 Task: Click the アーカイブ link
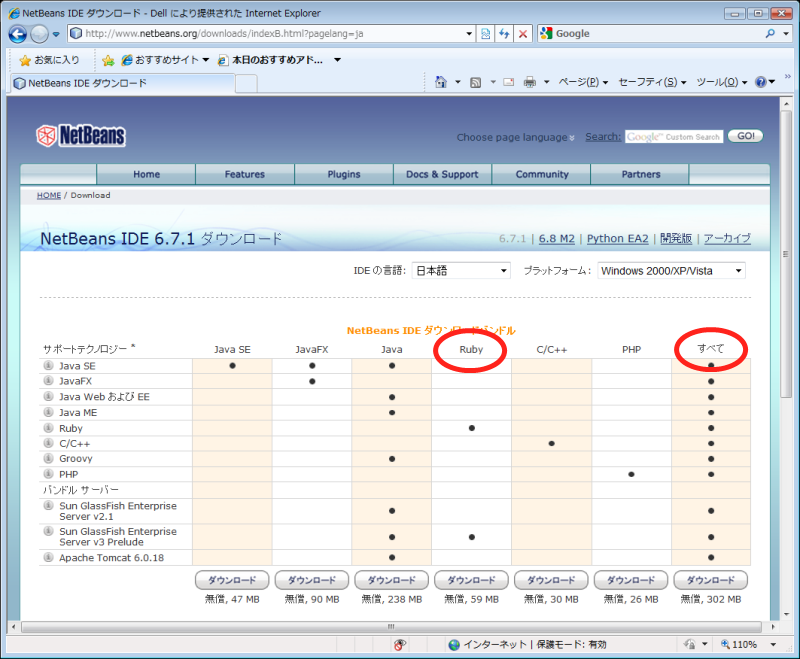(x=728, y=239)
